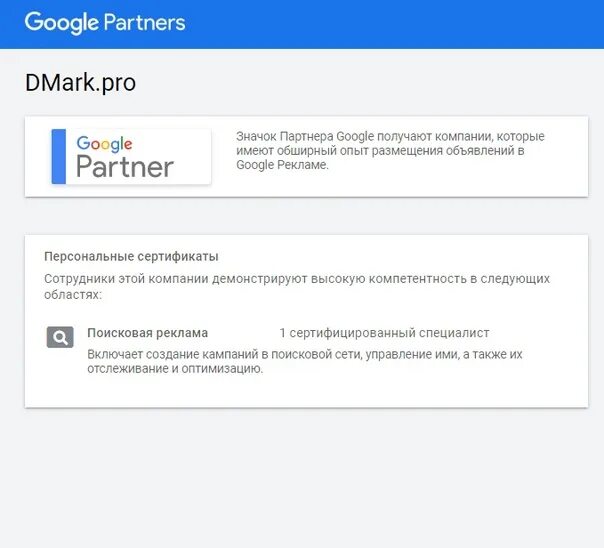Click 1 сертифицированный специалист text
Screen dimensions: 604x548
click(x=384, y=333)
